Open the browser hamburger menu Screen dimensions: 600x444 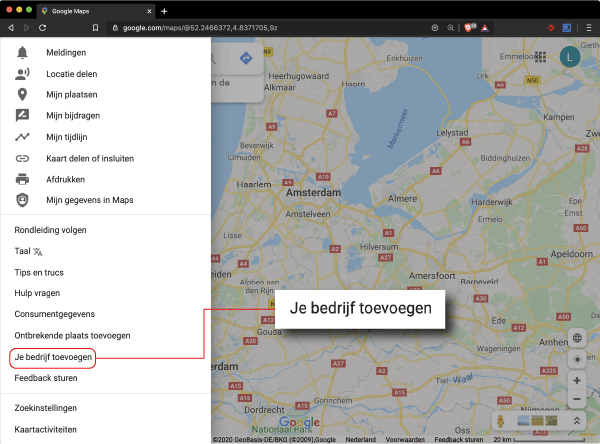[x=589, y=28]
